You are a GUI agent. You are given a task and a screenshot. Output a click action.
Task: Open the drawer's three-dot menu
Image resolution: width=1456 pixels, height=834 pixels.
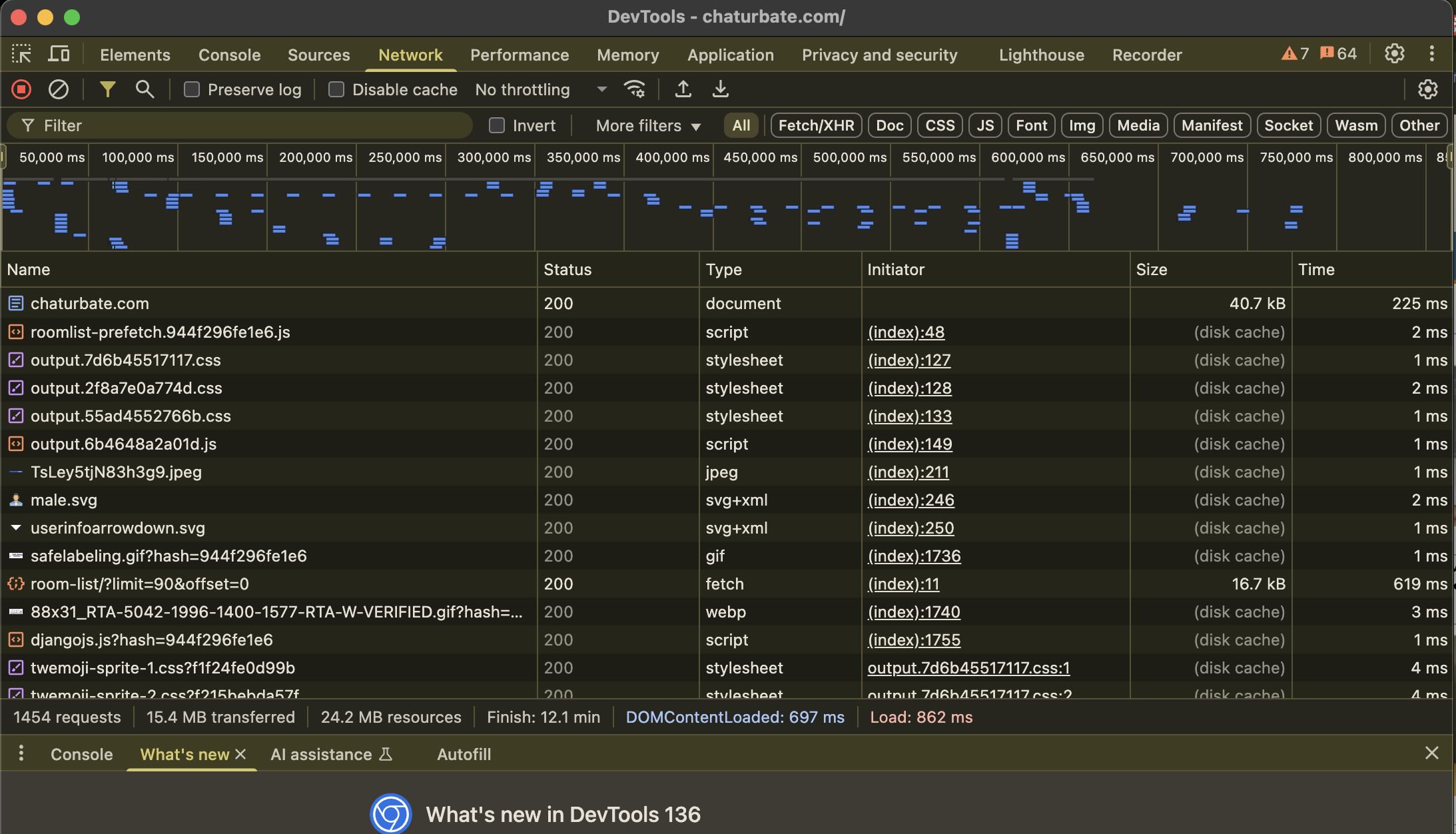21,753
